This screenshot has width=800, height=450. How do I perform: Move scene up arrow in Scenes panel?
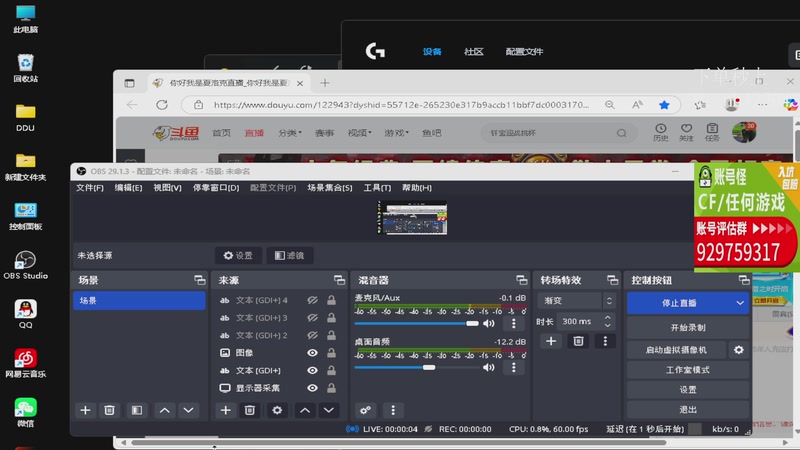click(x=164, y=410)
